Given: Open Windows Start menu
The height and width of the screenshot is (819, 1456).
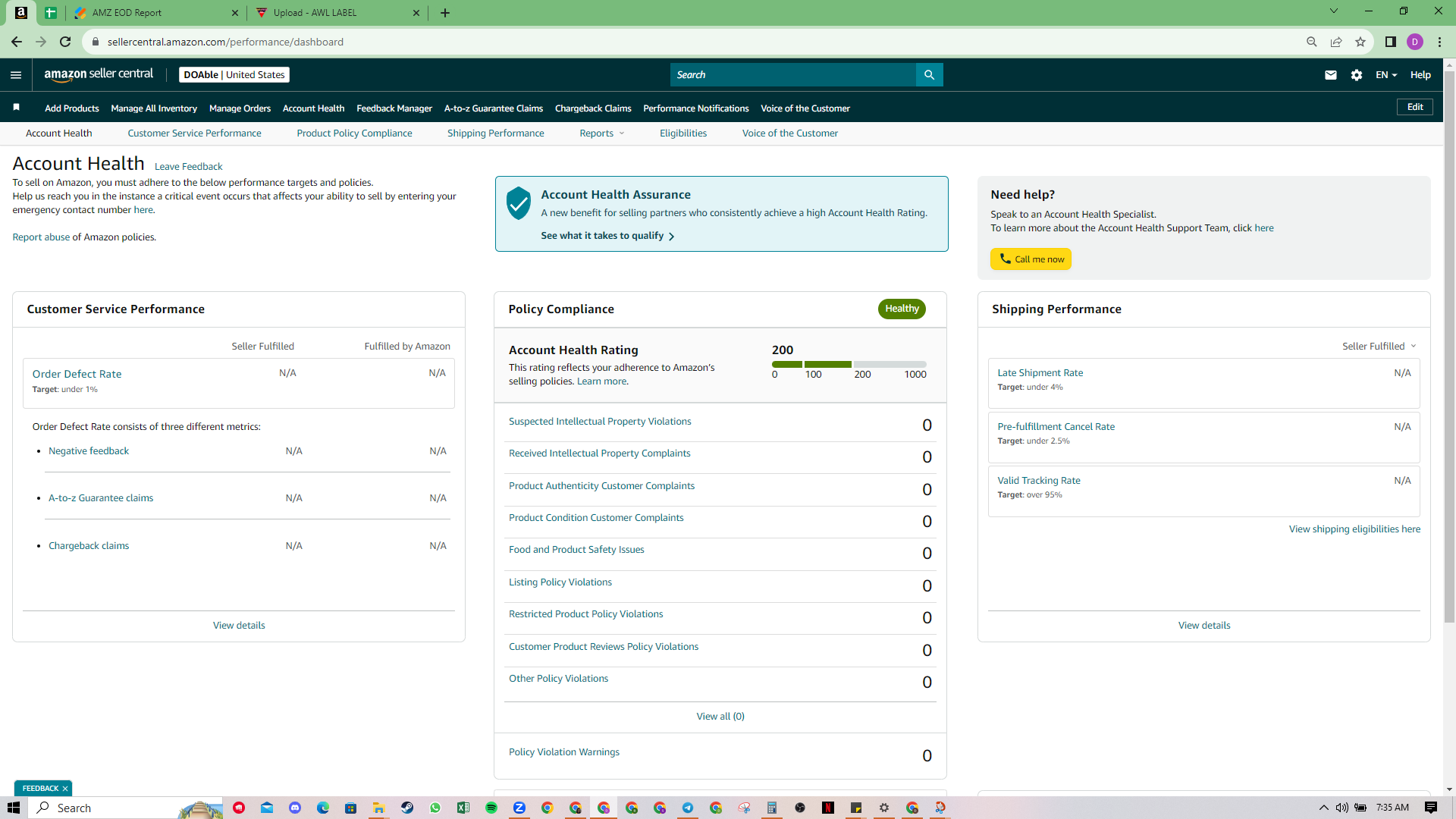Looking at the screenshot, I should click(14, 808).
